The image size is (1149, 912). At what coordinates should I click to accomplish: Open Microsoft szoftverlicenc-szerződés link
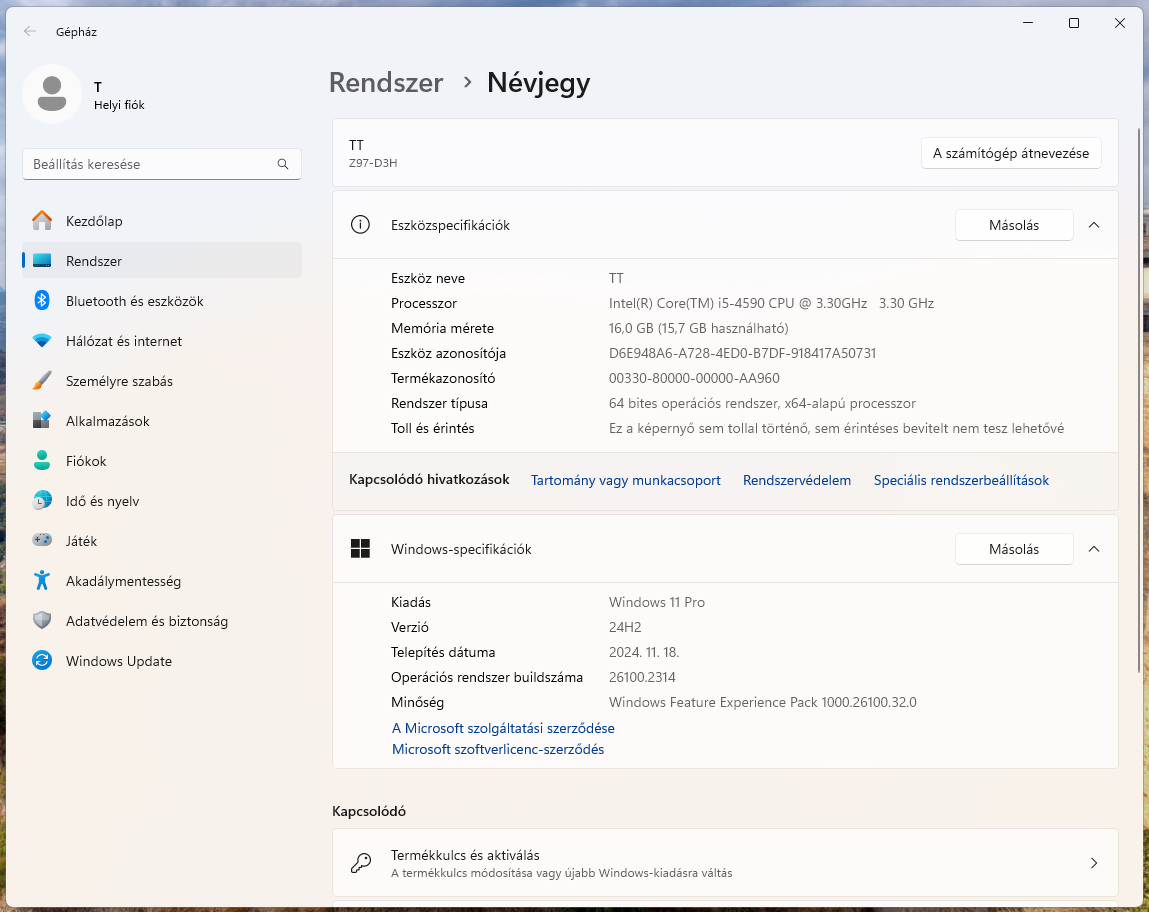[x=498, y=749]
